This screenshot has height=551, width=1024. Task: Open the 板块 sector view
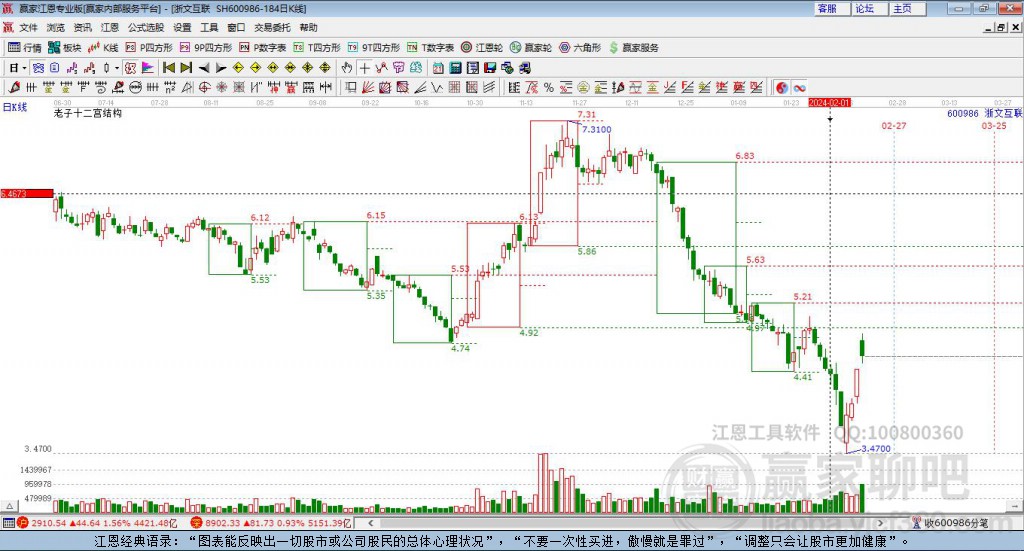point(65,48)
